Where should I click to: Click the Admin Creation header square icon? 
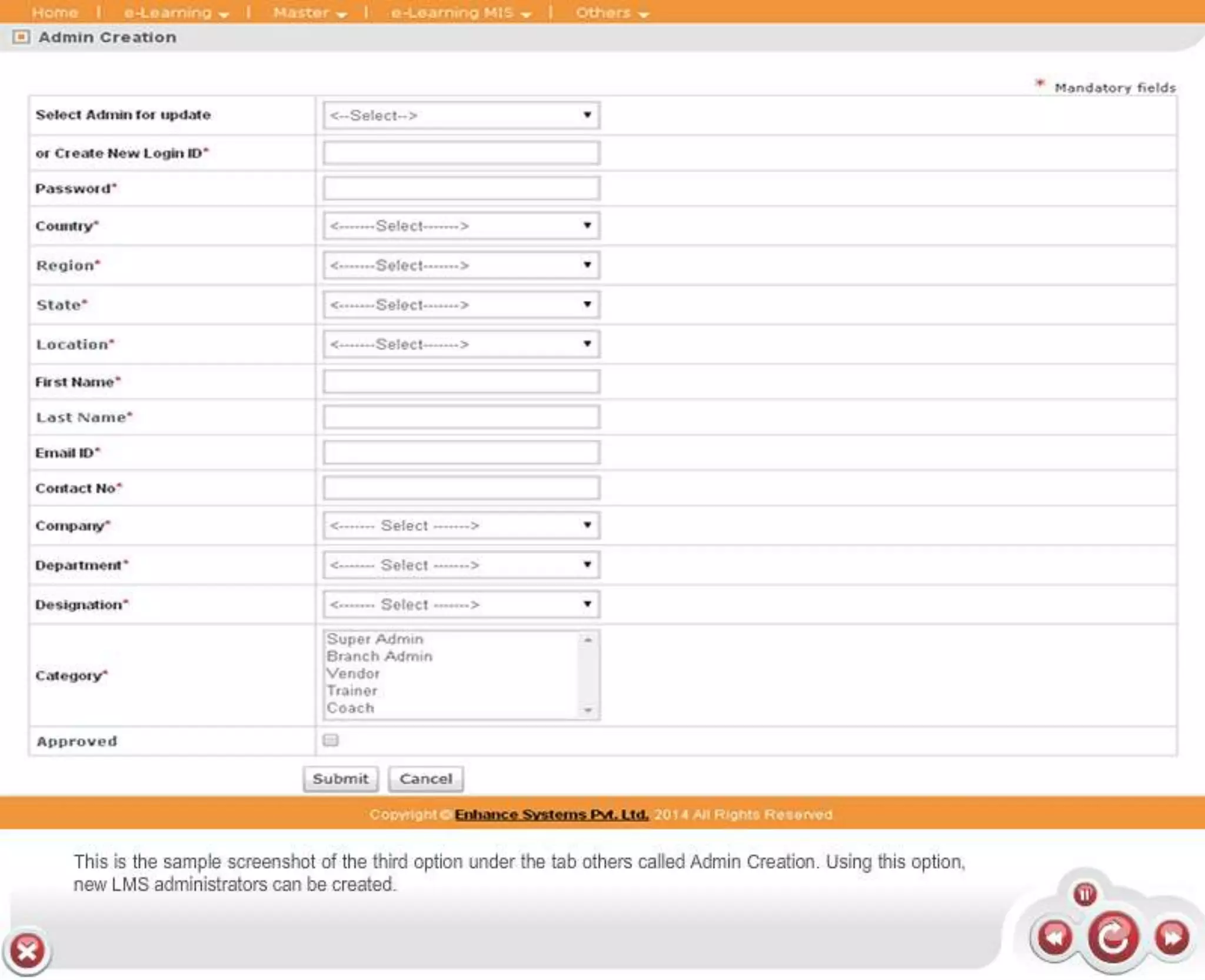click(21, 37)
